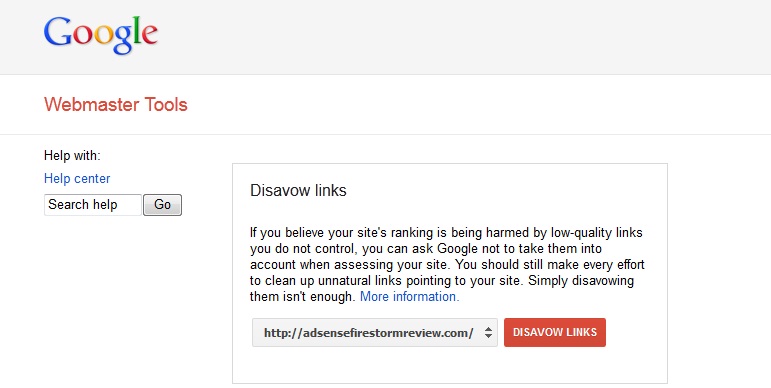Expand the site URL dropdown
The image size is (771, 388).
point(375,333)
